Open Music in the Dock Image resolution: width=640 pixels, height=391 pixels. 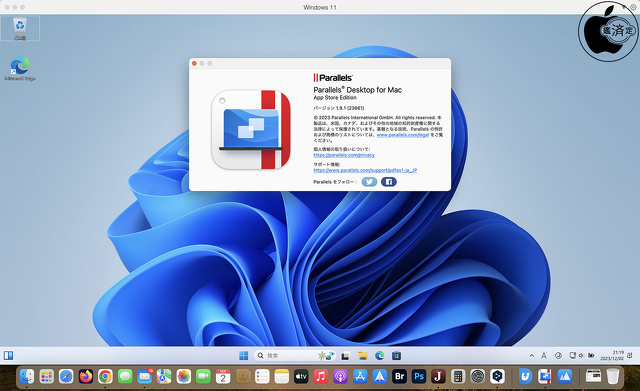pos(321,376)
